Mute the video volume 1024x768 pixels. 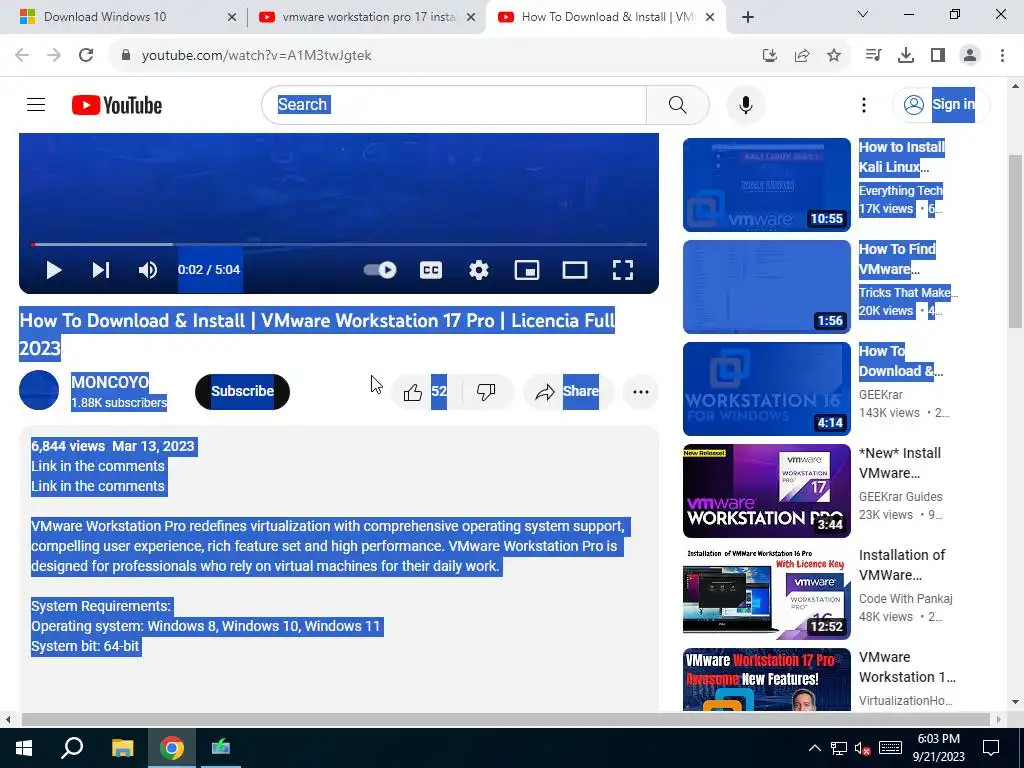[x=148, y=270]
